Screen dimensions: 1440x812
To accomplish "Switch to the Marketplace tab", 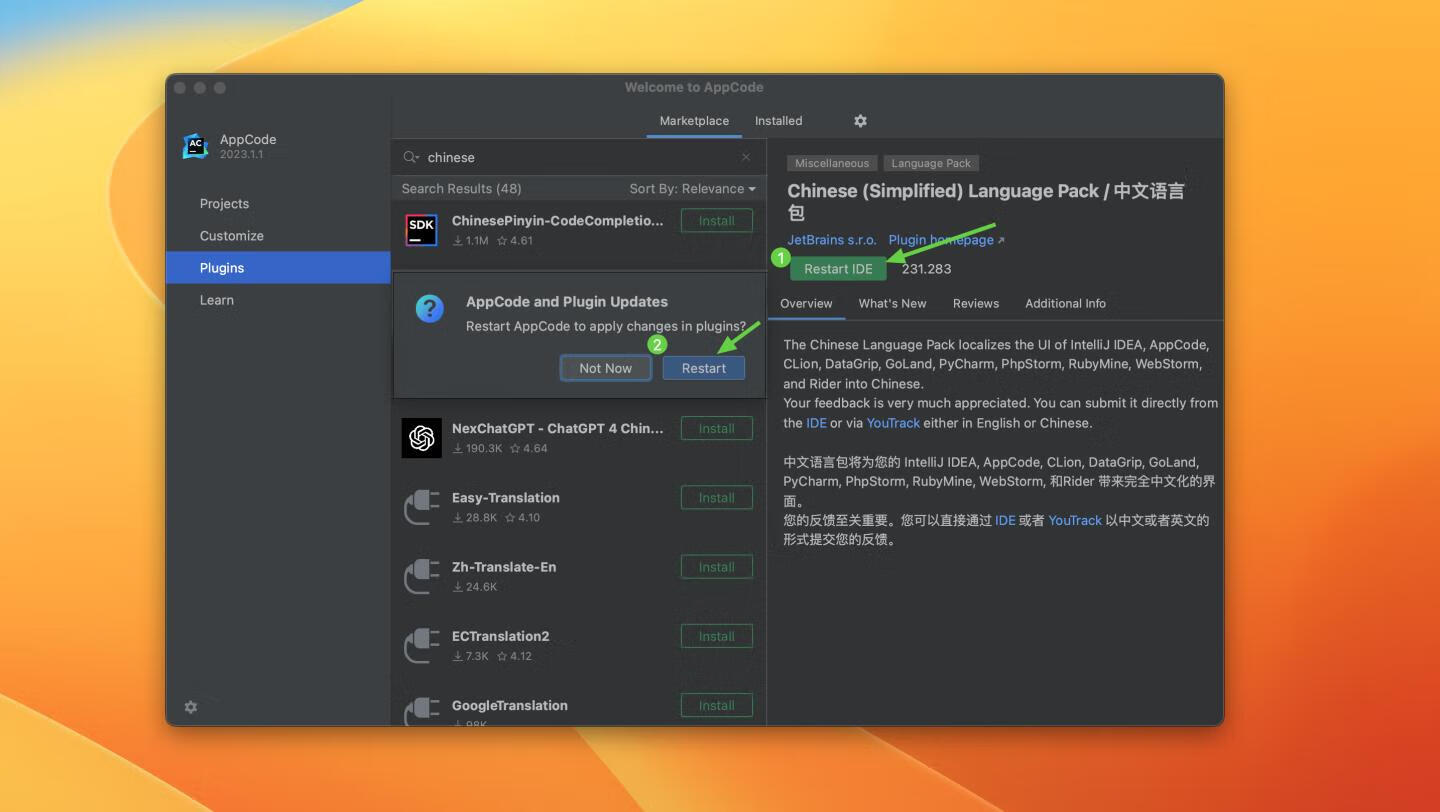I will point(694,121).
